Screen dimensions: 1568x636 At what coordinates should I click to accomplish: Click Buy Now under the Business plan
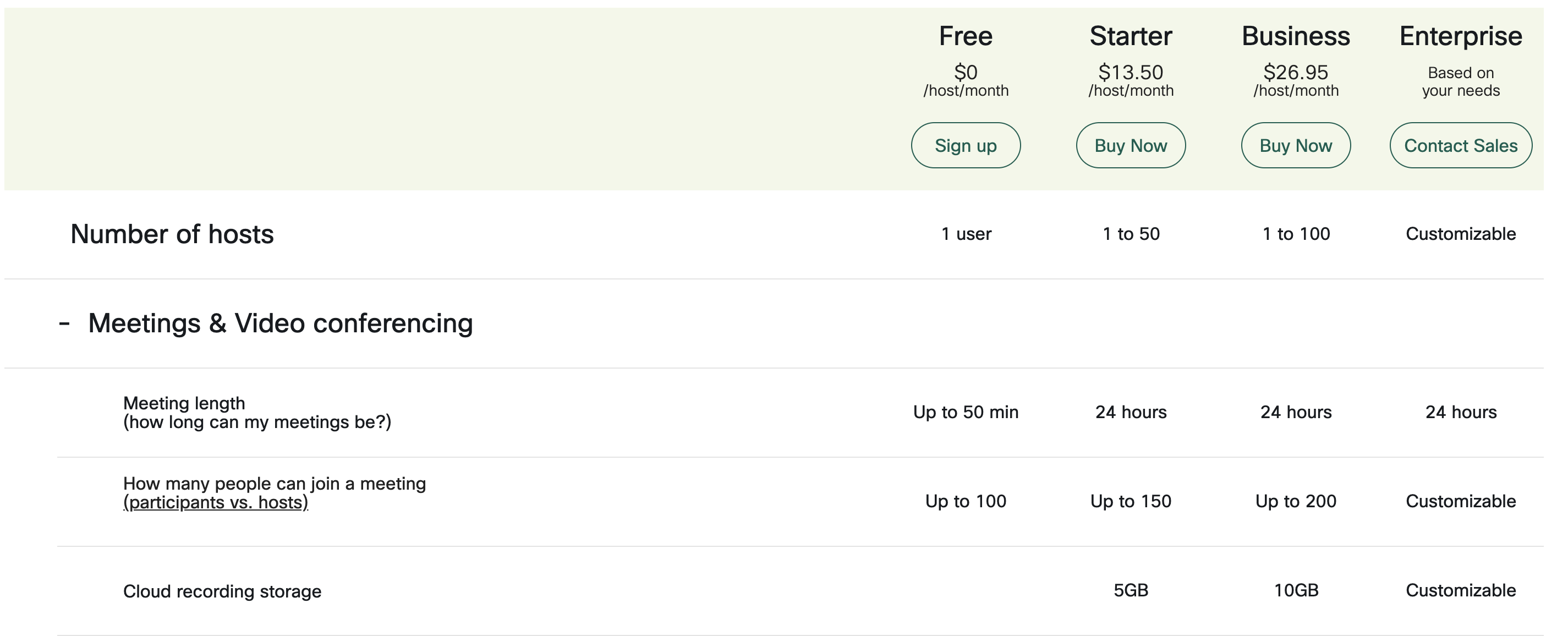[1295, 145]
